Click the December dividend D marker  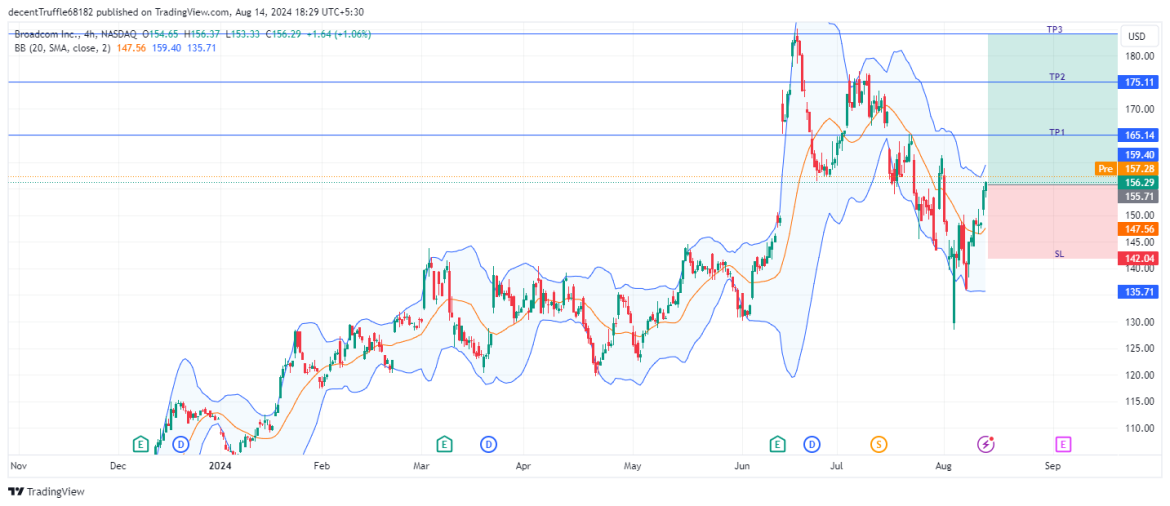click(180, 443)
